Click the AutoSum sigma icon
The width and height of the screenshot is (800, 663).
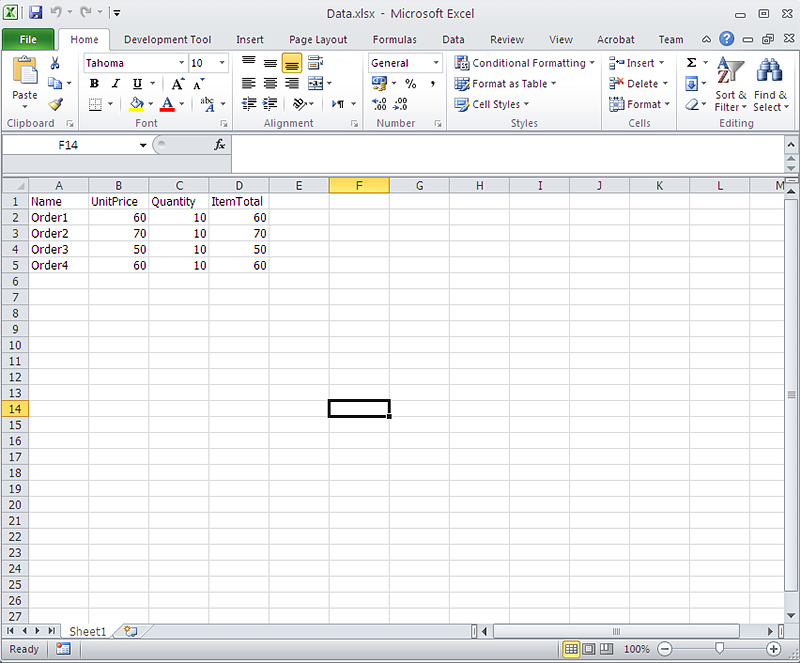click(691, 63)
